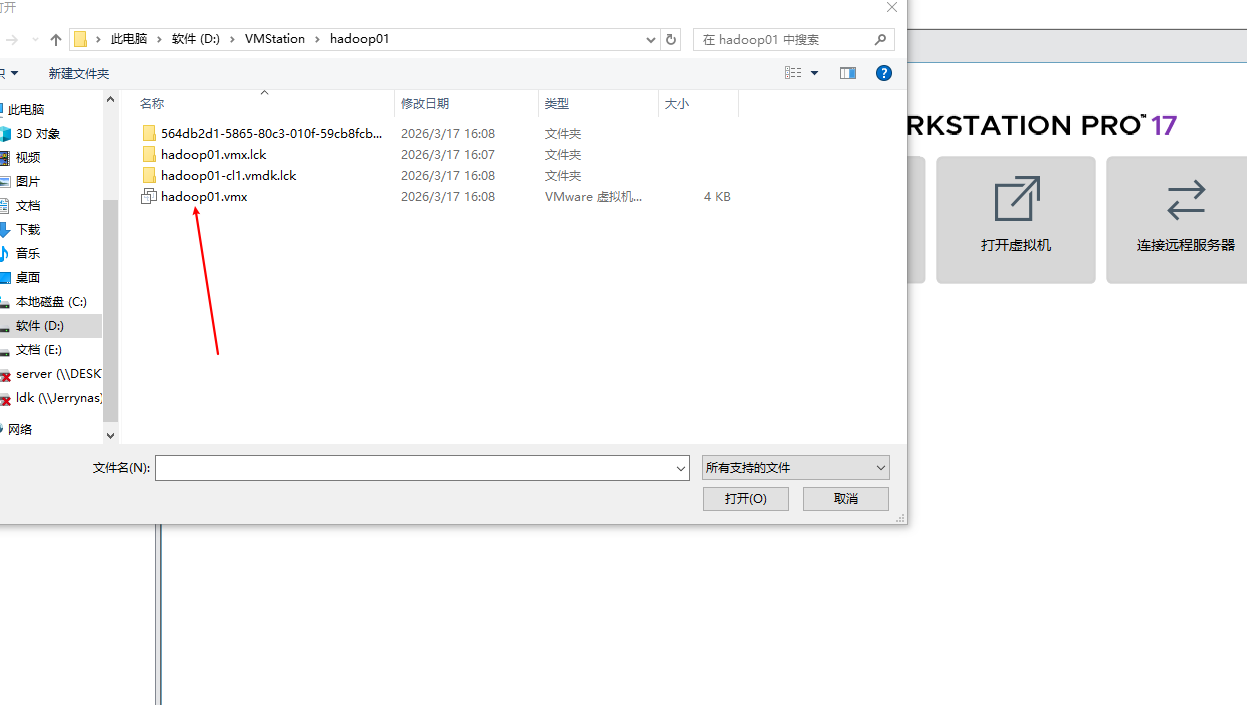Click the 打开(O) button

[746, 499]
